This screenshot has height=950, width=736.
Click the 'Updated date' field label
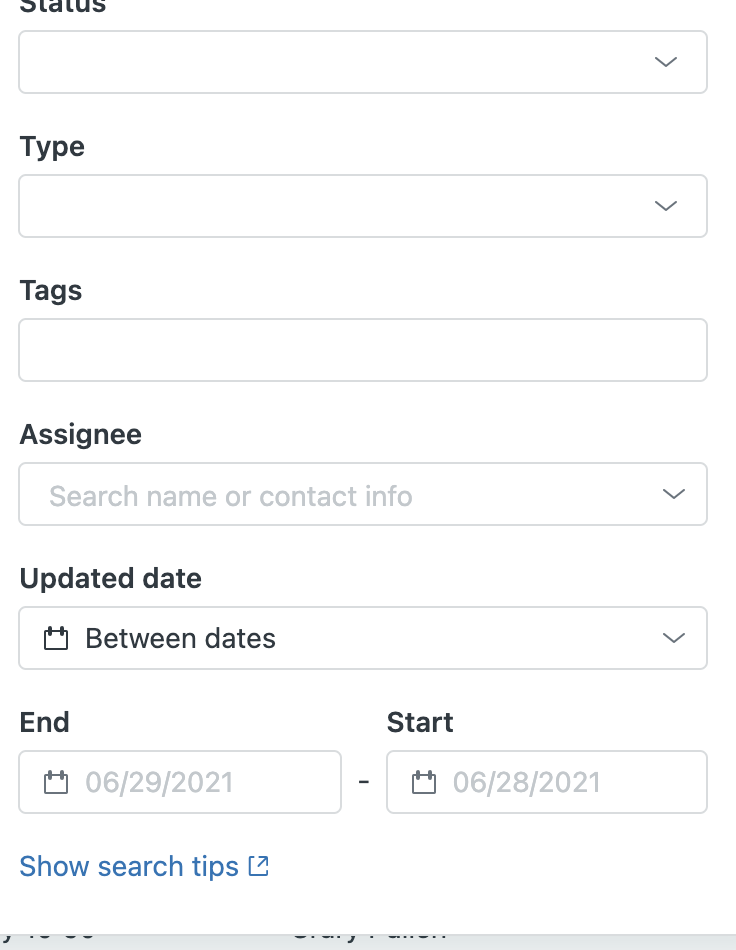click(x=110, y=578)
